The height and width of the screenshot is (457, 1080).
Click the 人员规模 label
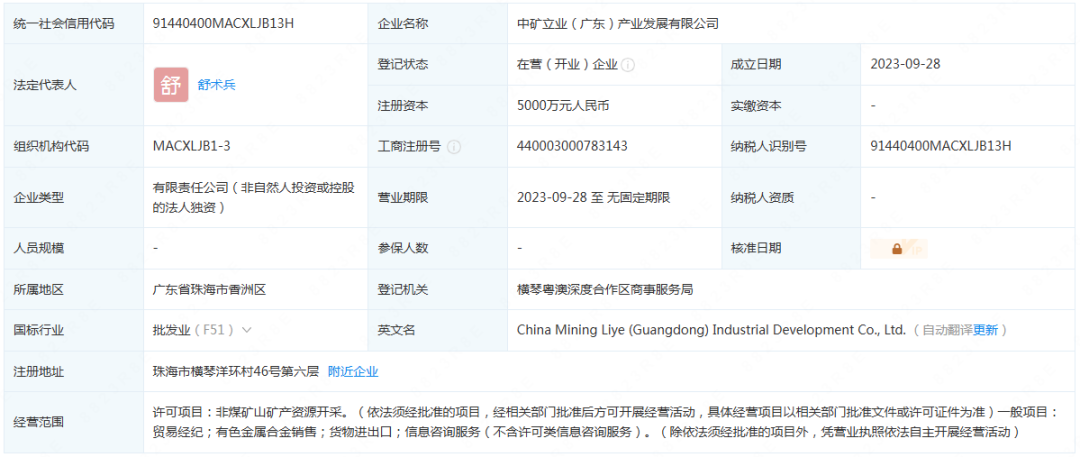tap(39, 248)
